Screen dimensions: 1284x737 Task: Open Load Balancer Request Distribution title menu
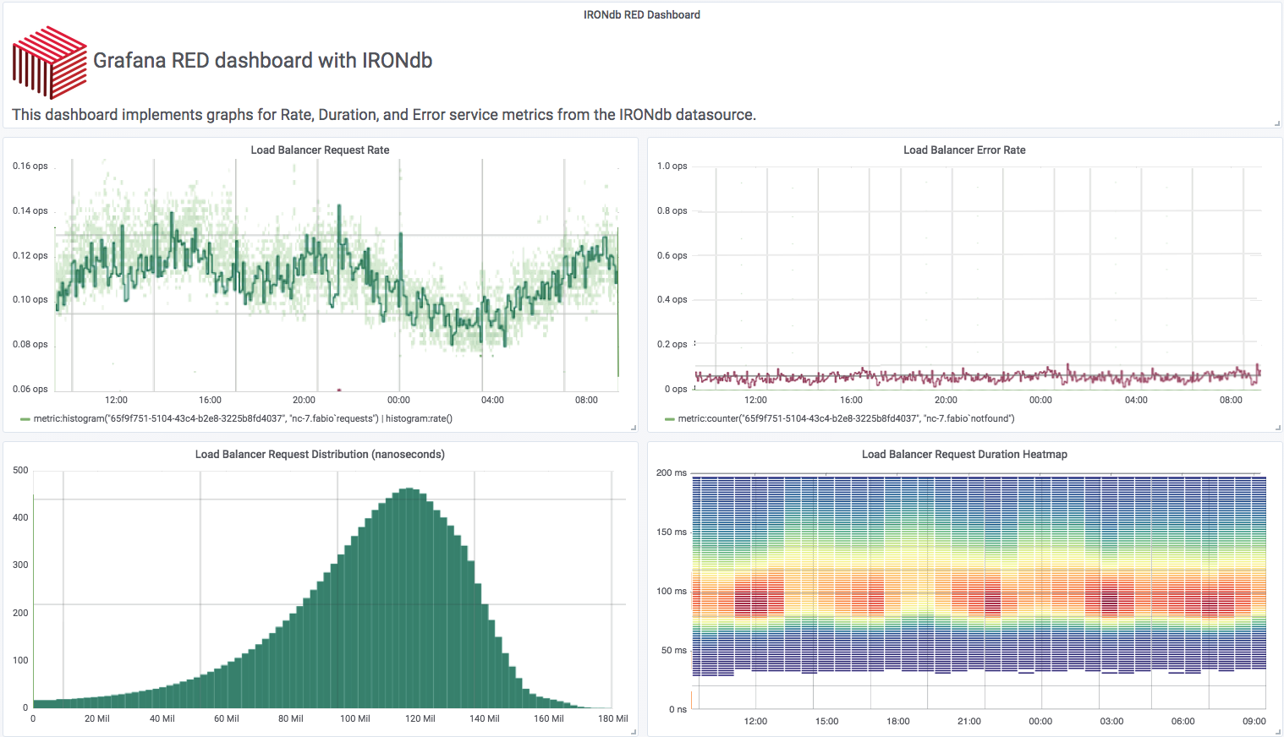click(x=320, y=454)
